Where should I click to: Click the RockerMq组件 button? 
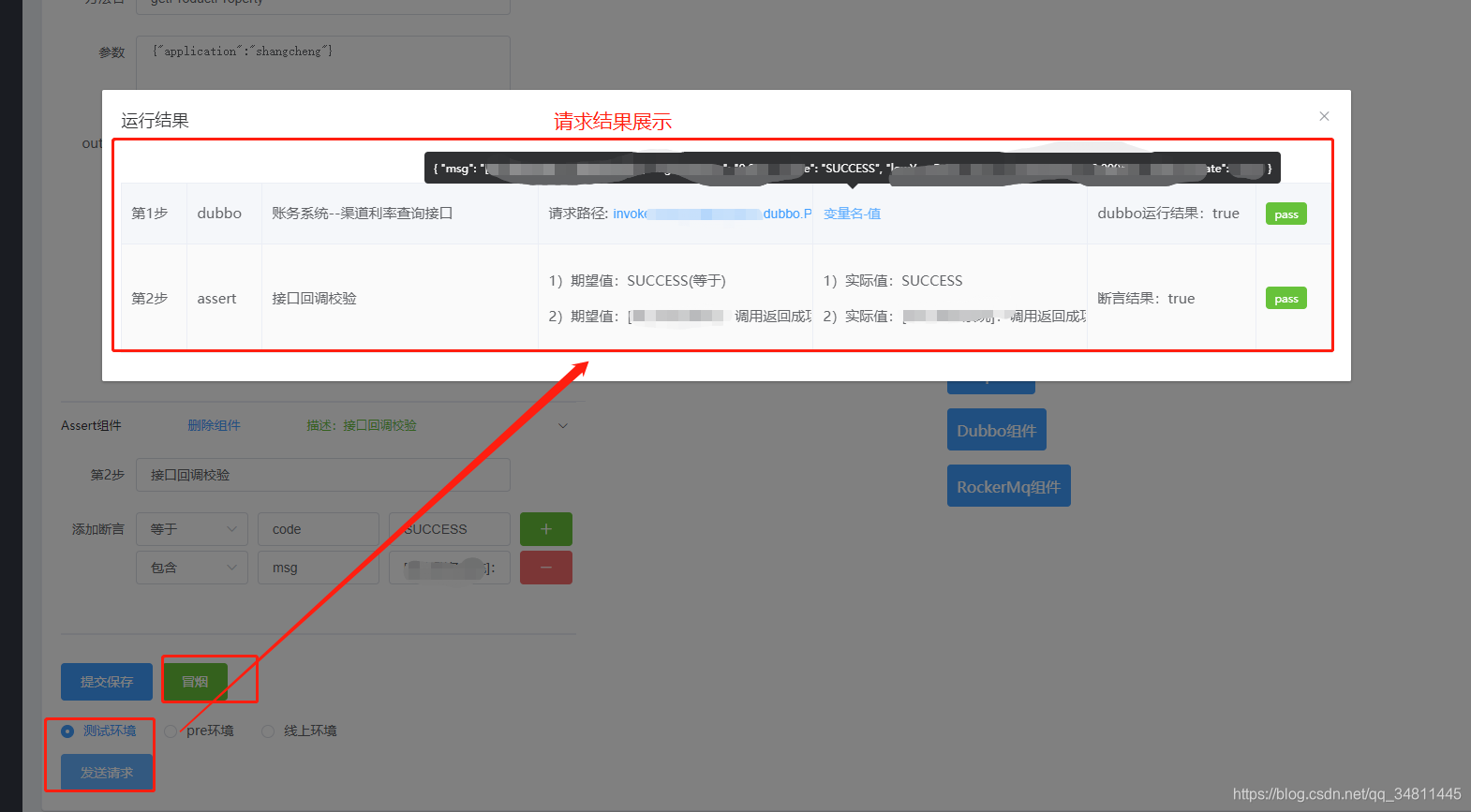coord(1009,486)
